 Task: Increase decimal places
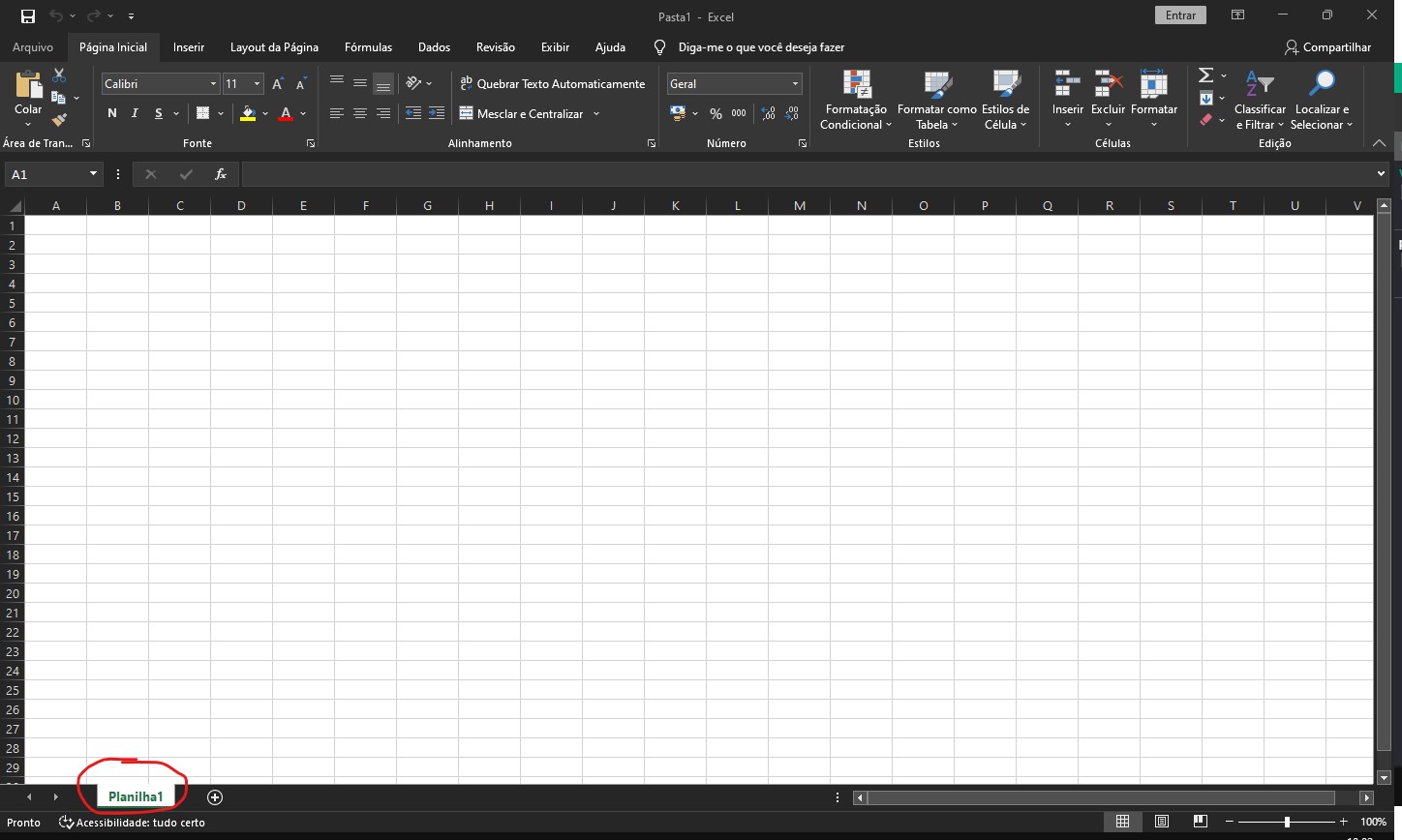click(x=769, y=113)
